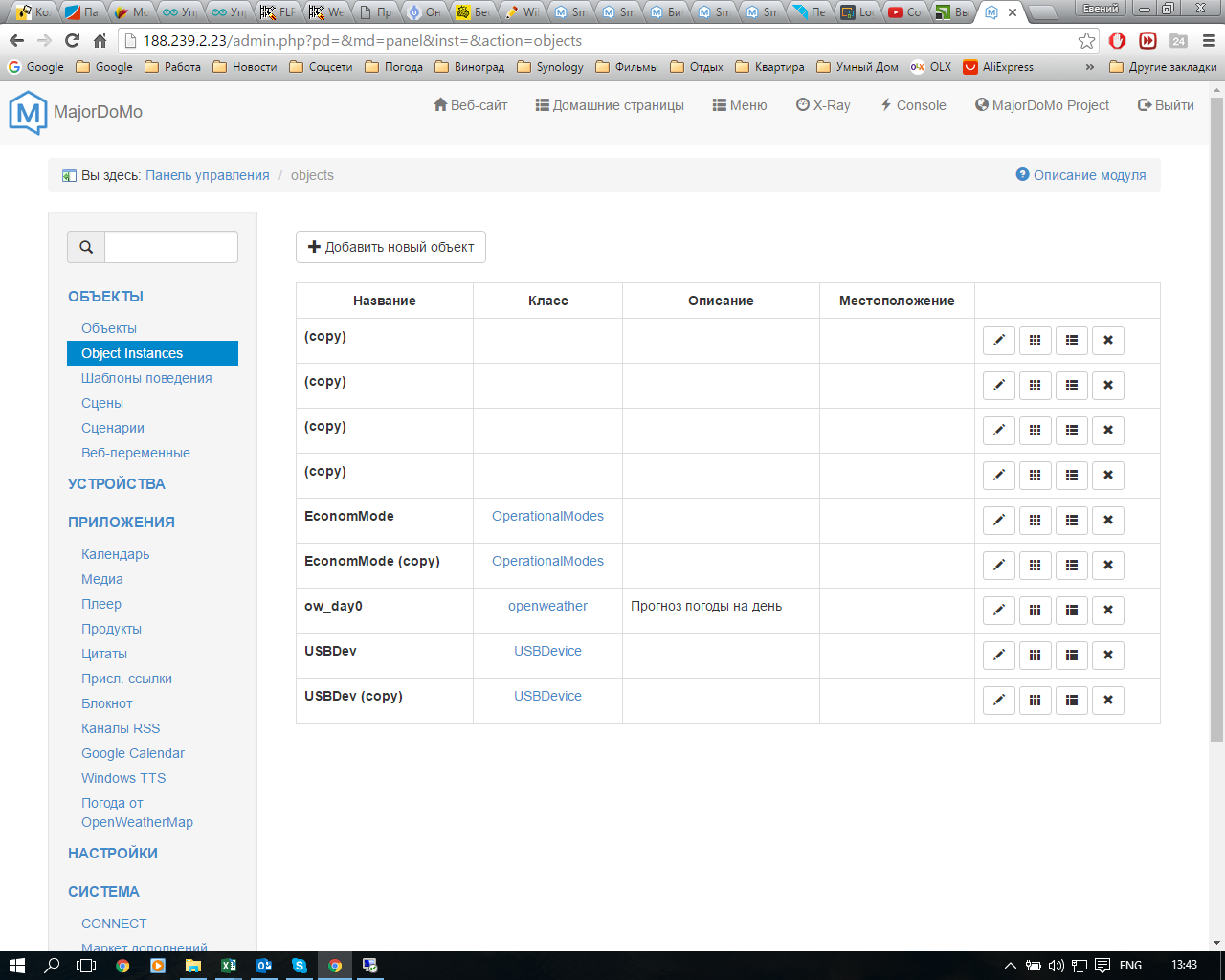Screen dimensions: 1225x980
Task: Reload the page with the browser refresh icon
Action: tap(72, 41)
